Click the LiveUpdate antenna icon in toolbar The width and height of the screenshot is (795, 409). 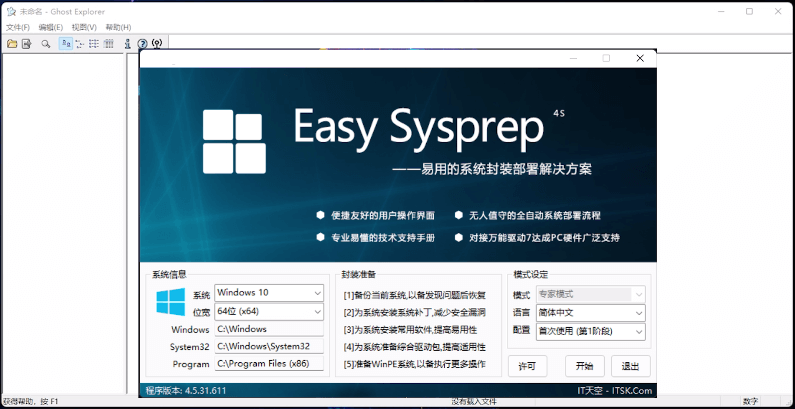[157, 44]
